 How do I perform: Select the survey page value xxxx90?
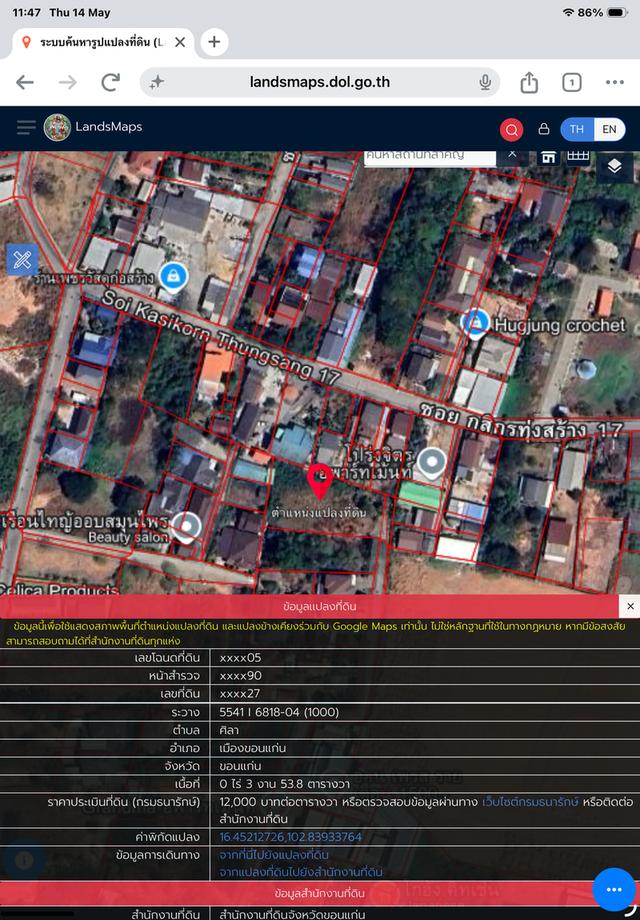(x=241, y=675)
